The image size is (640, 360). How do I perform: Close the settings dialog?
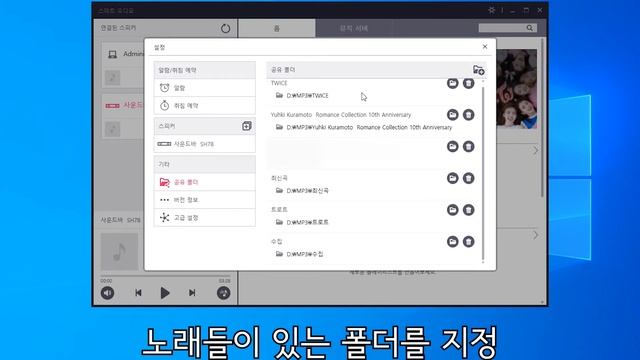coord(485,47)
